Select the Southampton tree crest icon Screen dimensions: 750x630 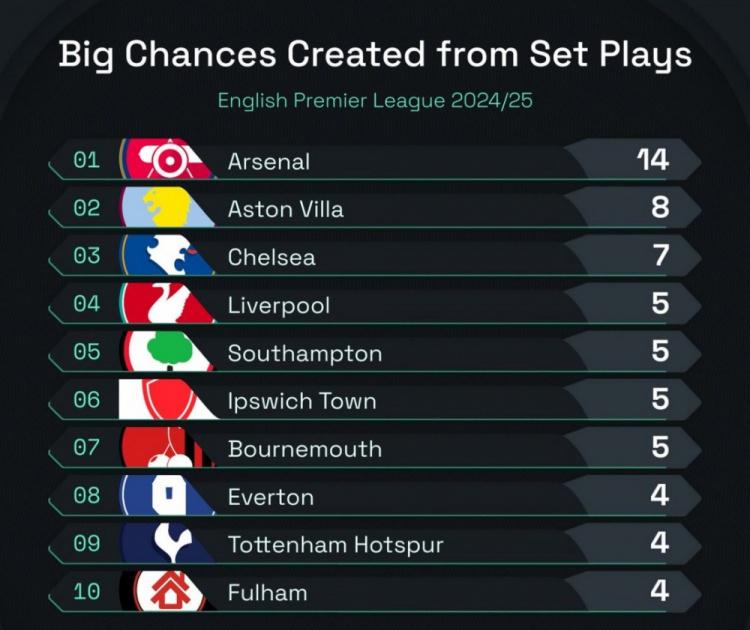[166, 351]
